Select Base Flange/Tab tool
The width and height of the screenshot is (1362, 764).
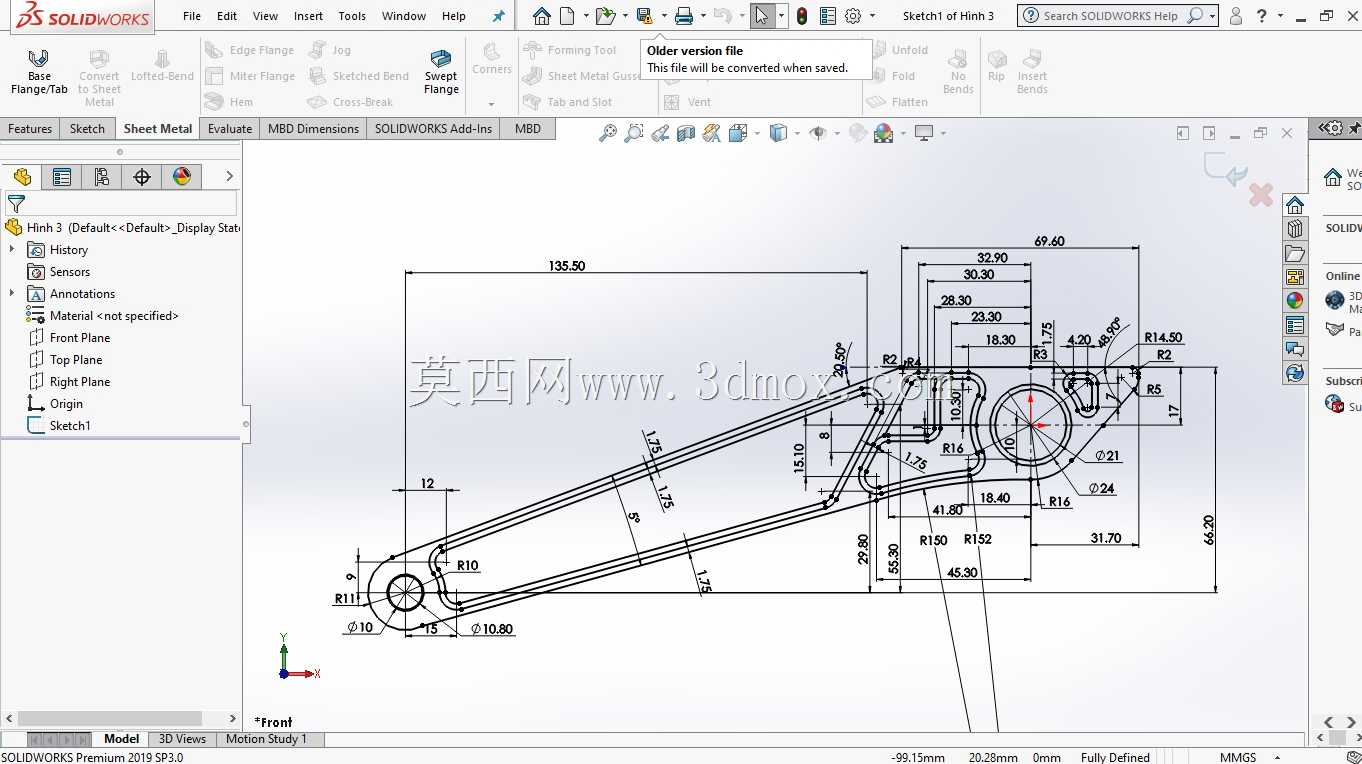pyautogui.click(x=39, y=71)
